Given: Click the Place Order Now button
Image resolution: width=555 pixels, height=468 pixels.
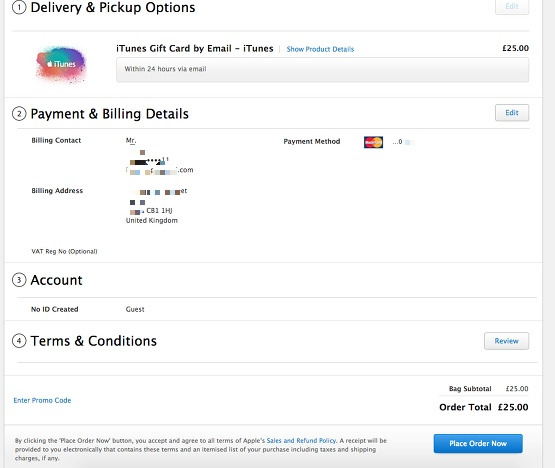Looking at the screenshot, I should coord(478,444).
